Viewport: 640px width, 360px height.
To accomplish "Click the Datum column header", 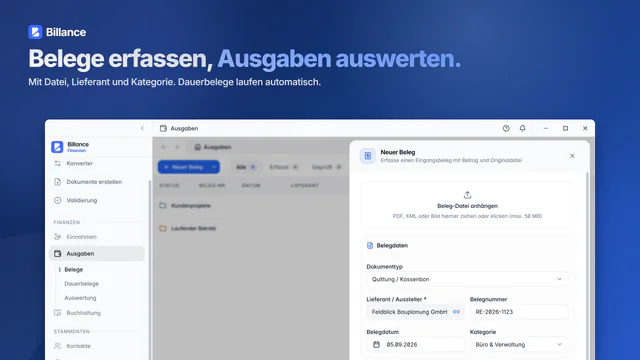I will click(x=251, y=186).
